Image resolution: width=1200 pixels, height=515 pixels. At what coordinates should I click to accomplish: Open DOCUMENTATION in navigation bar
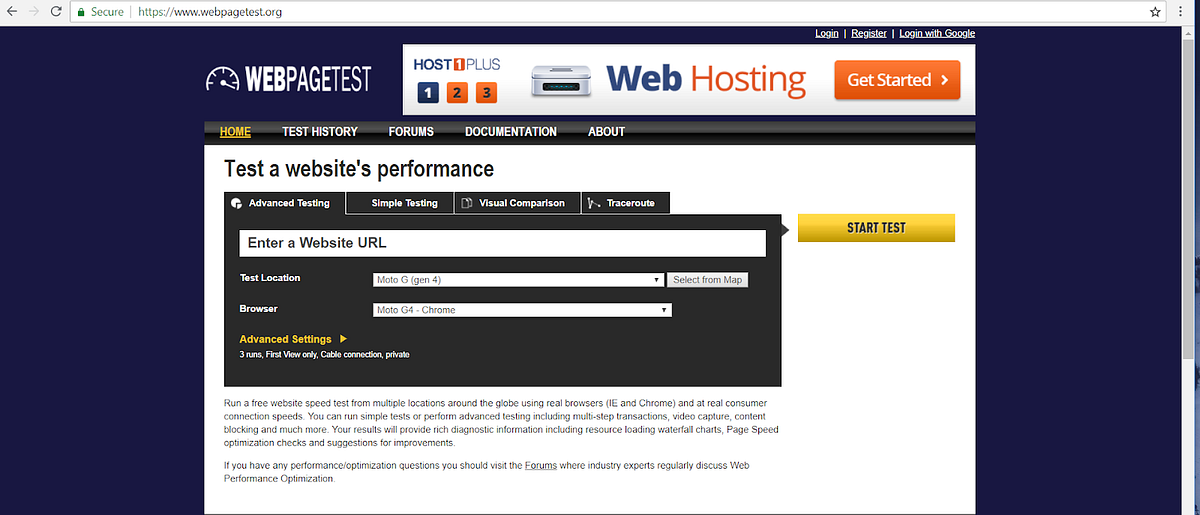511,132
